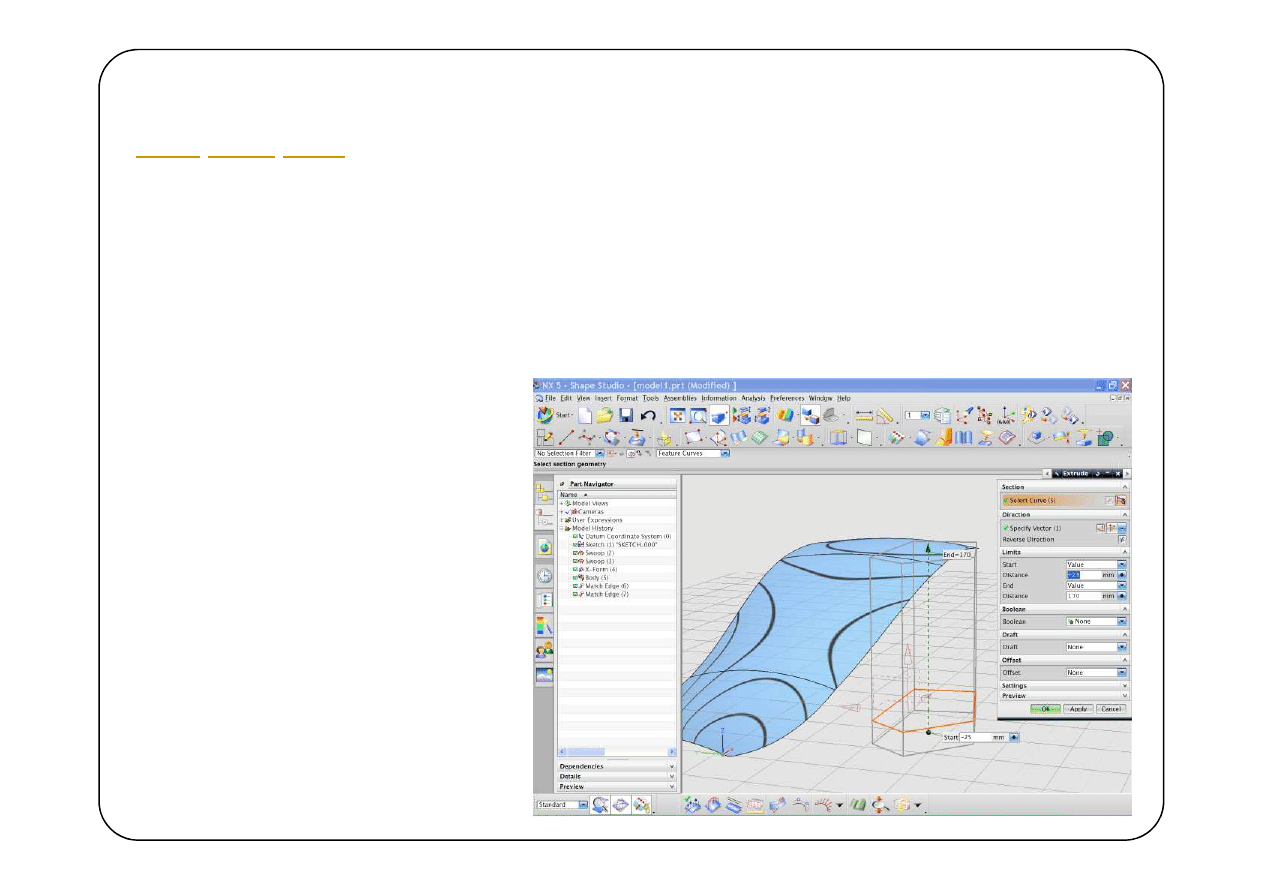
Task: Click the Undo arrow icon
Action: 648,415
